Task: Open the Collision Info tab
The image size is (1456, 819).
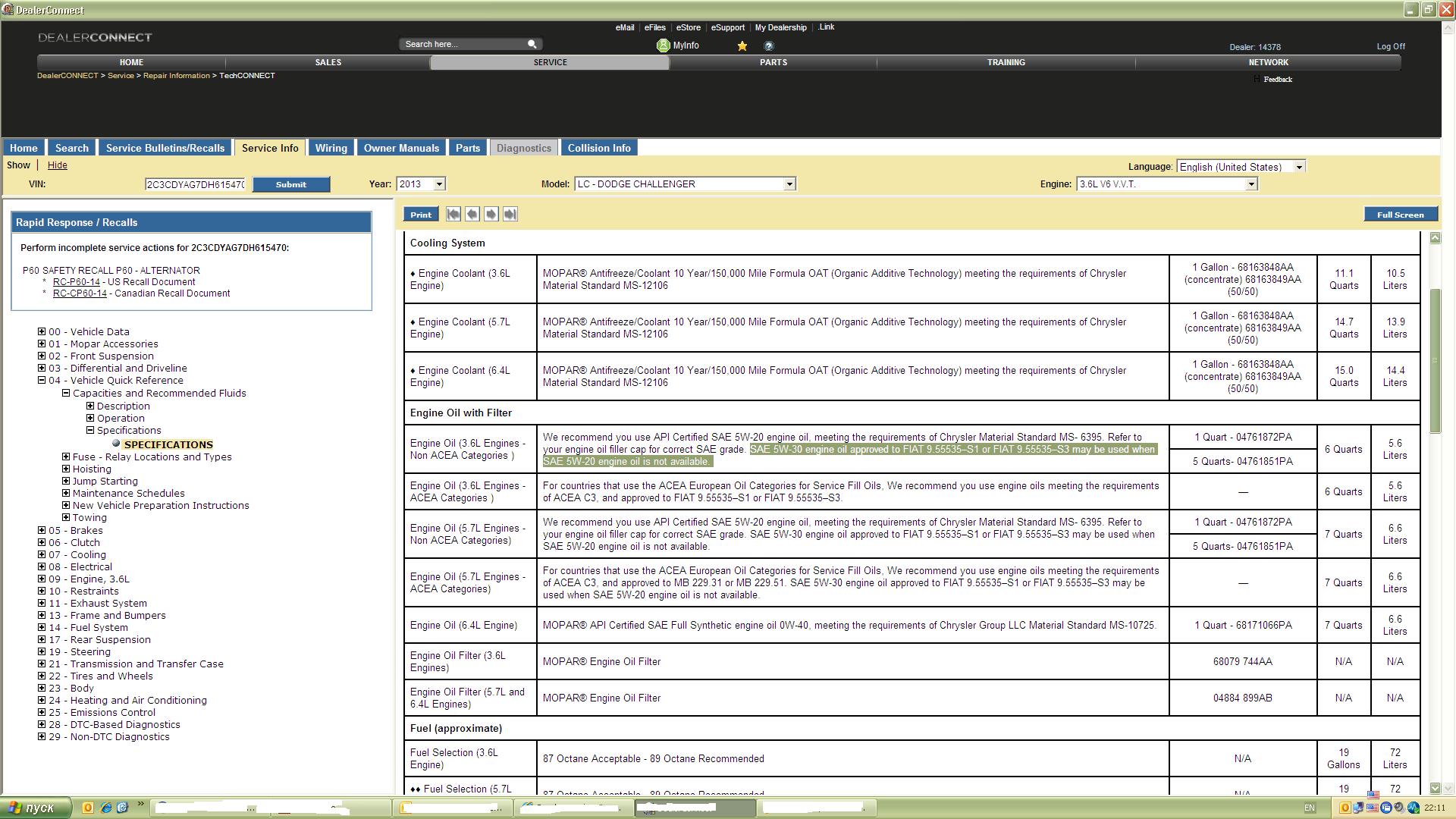Action: tap(599, 148)
